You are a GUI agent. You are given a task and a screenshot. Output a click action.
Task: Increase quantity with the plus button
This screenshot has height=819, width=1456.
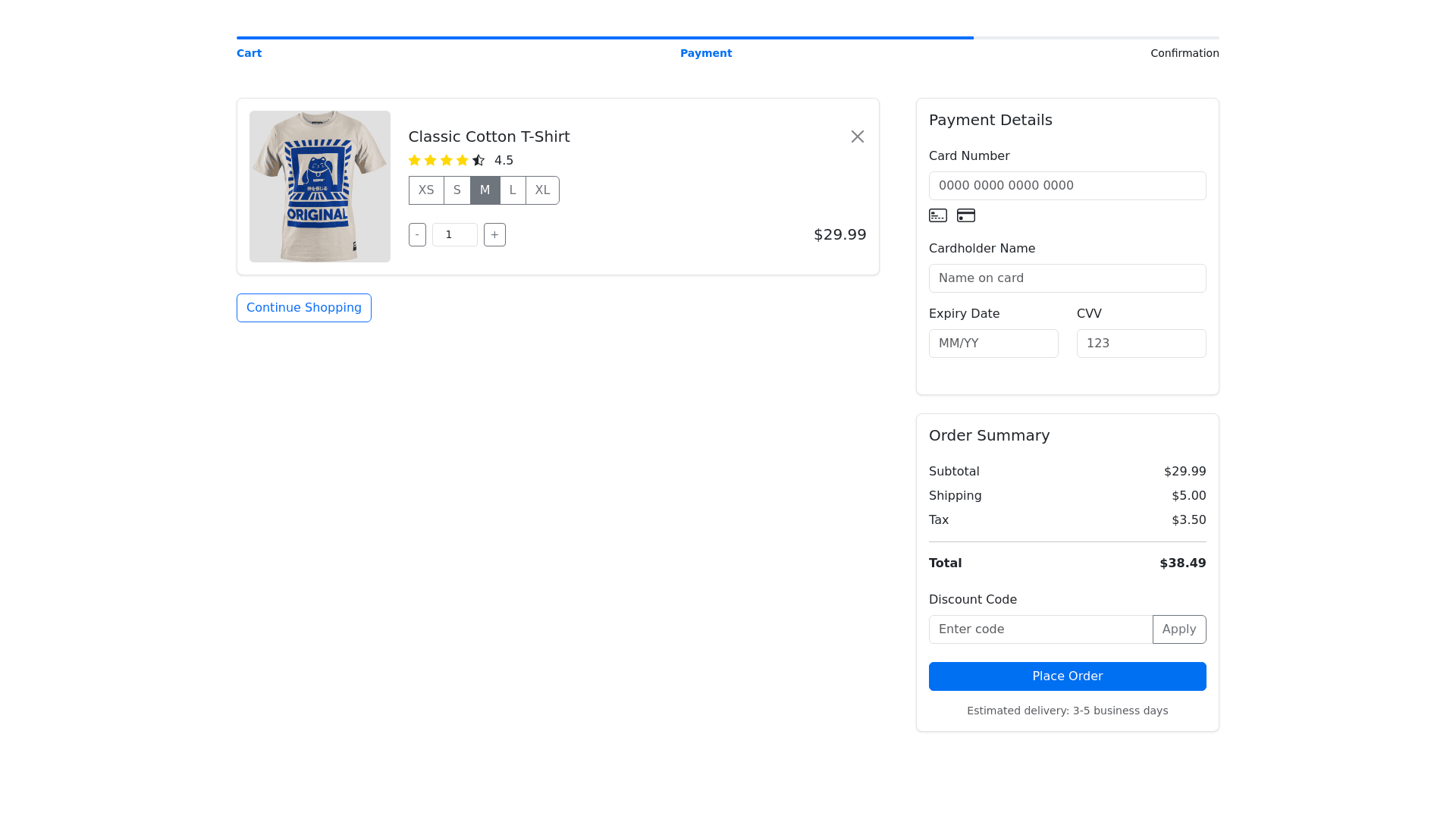[x=494, y=235]
